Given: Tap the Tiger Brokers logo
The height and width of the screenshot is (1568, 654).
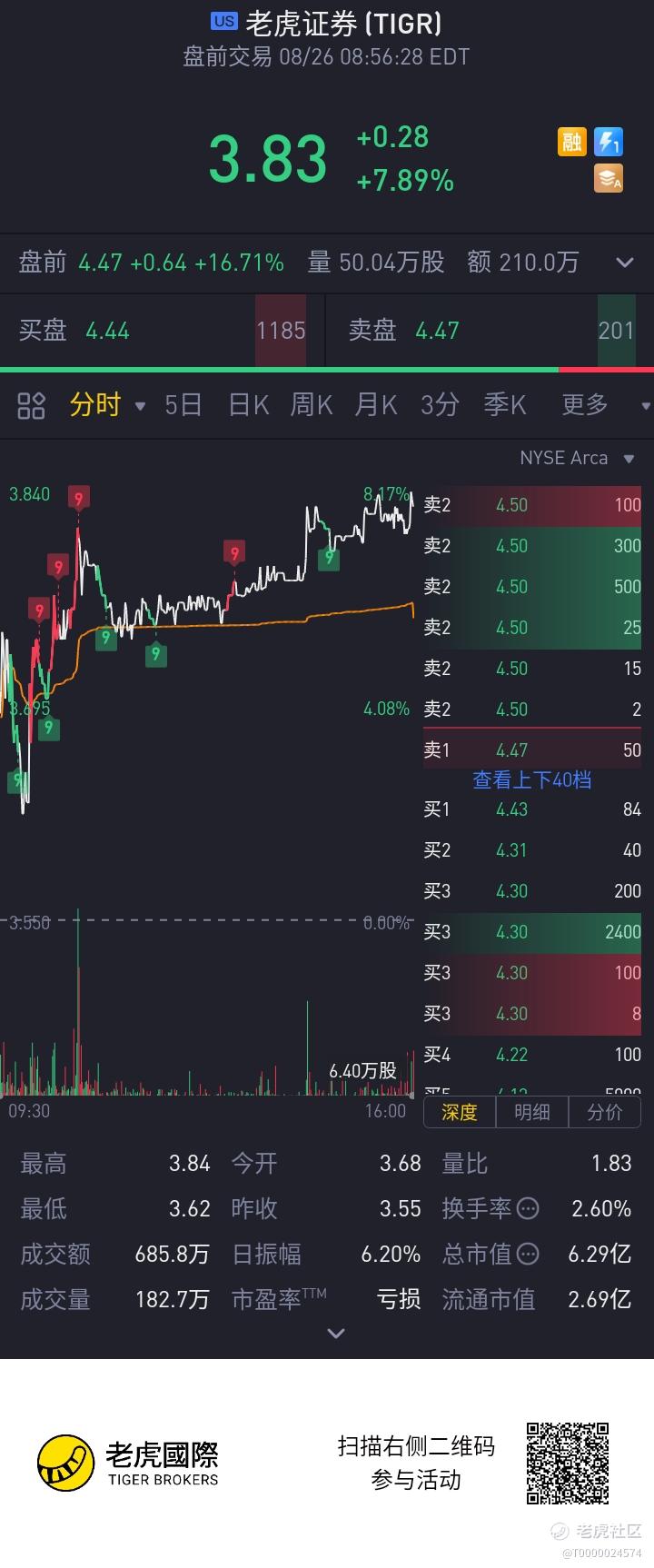Looking at the screenshot, I should [128, 1463].
